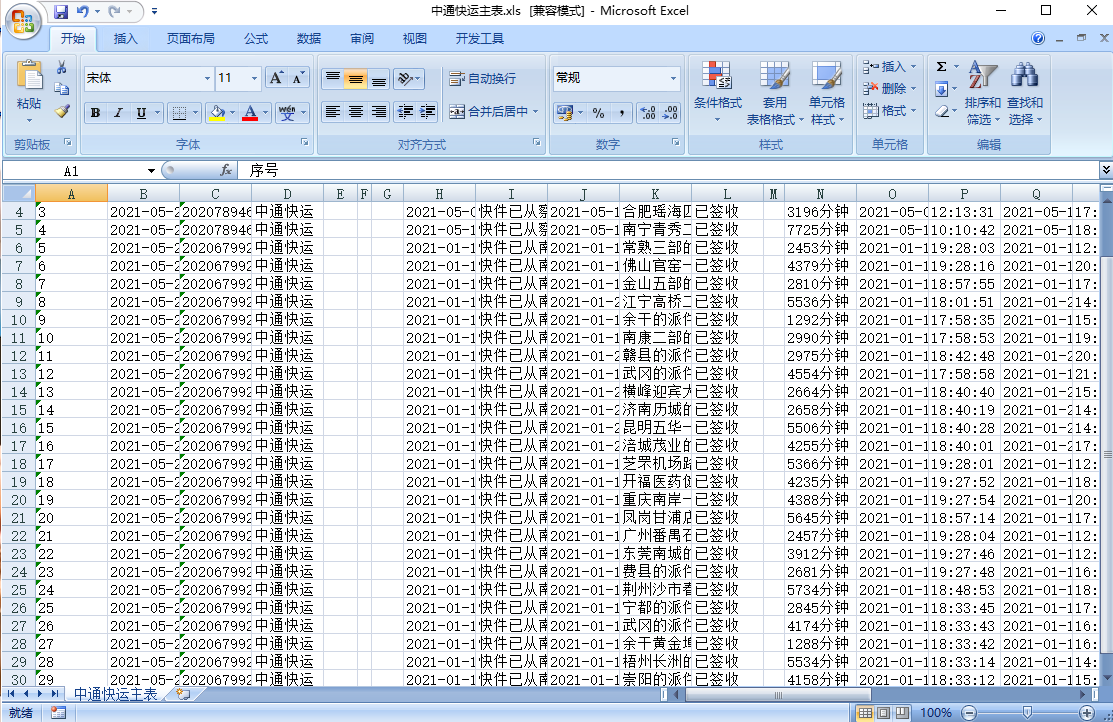Switch to the 公式 ribbon tab

[x=256, y=39]
